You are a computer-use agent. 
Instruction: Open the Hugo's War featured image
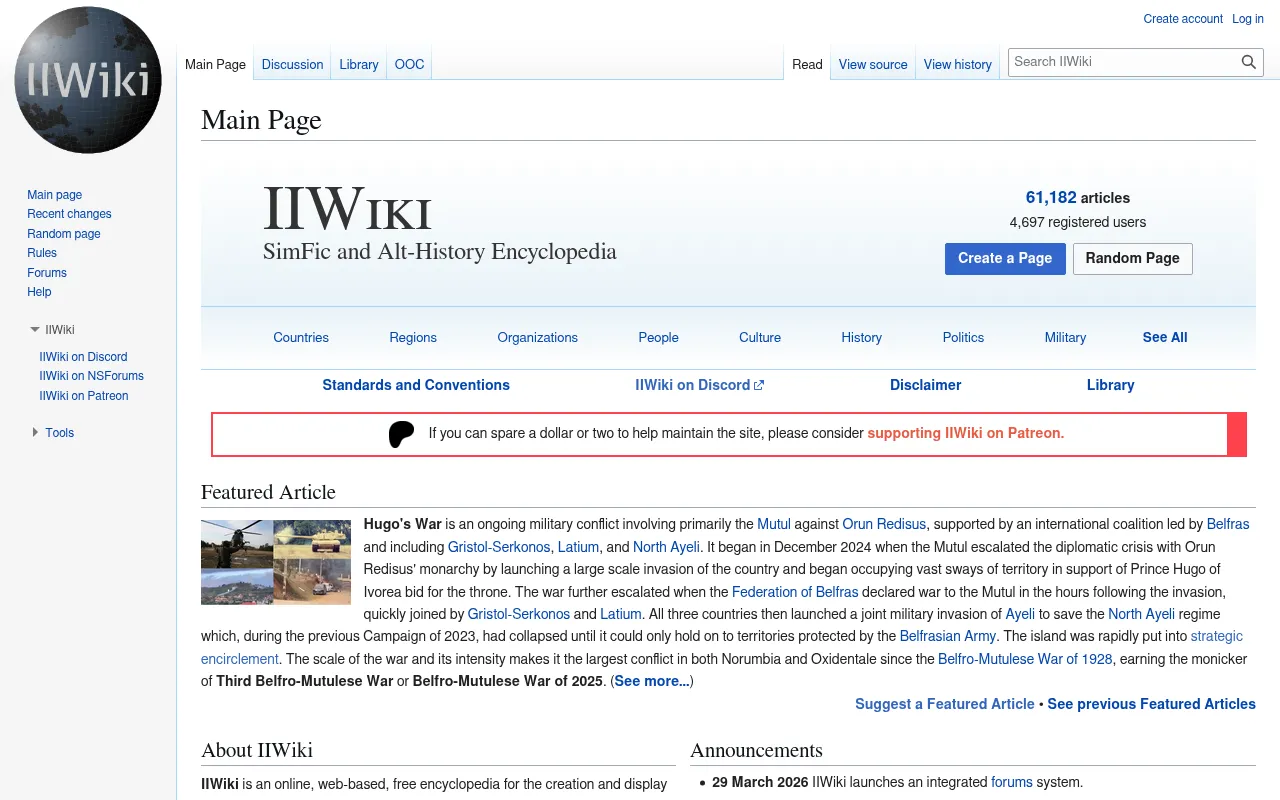(276, 562)
